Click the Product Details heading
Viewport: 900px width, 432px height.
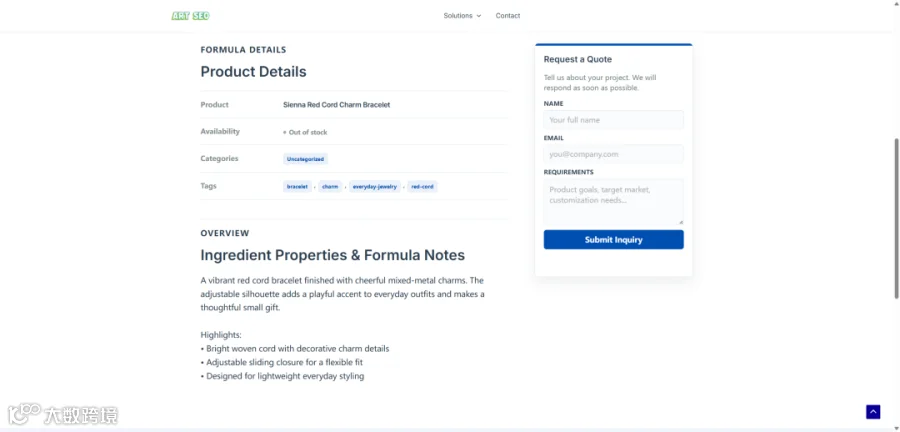pos(253,72)
